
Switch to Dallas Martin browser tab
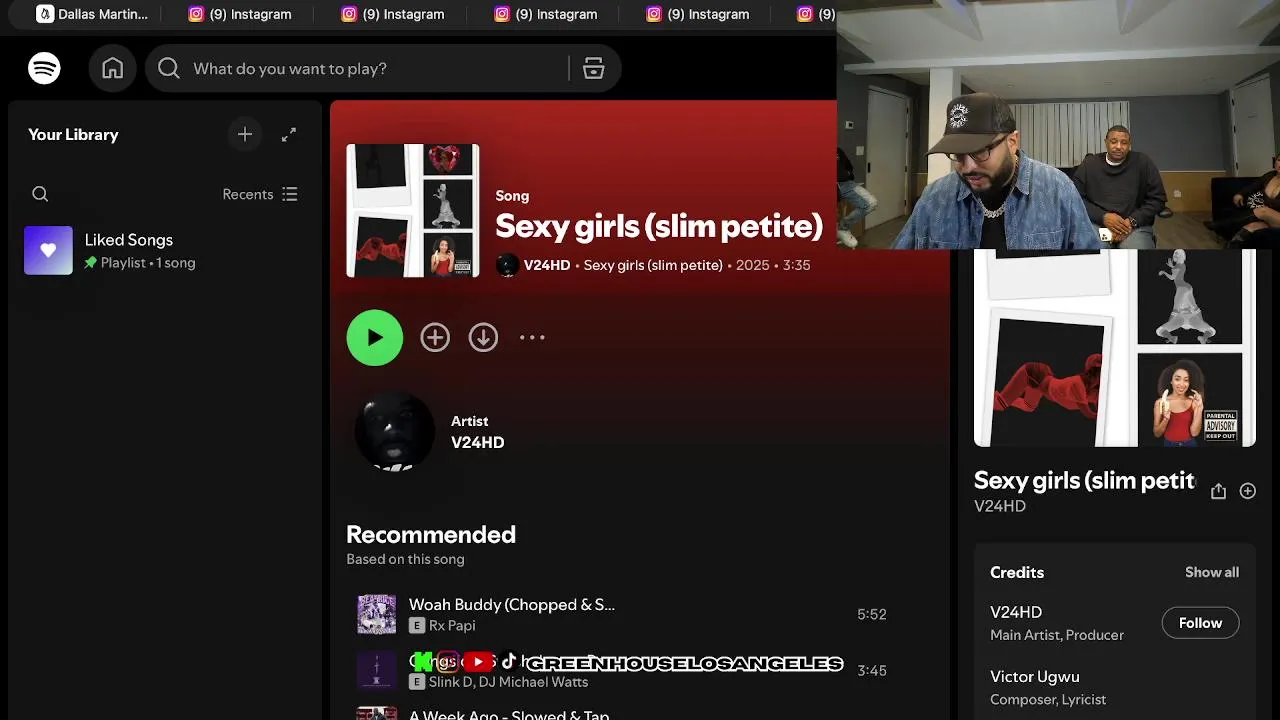pyautogui.click(x=92, y=14)
